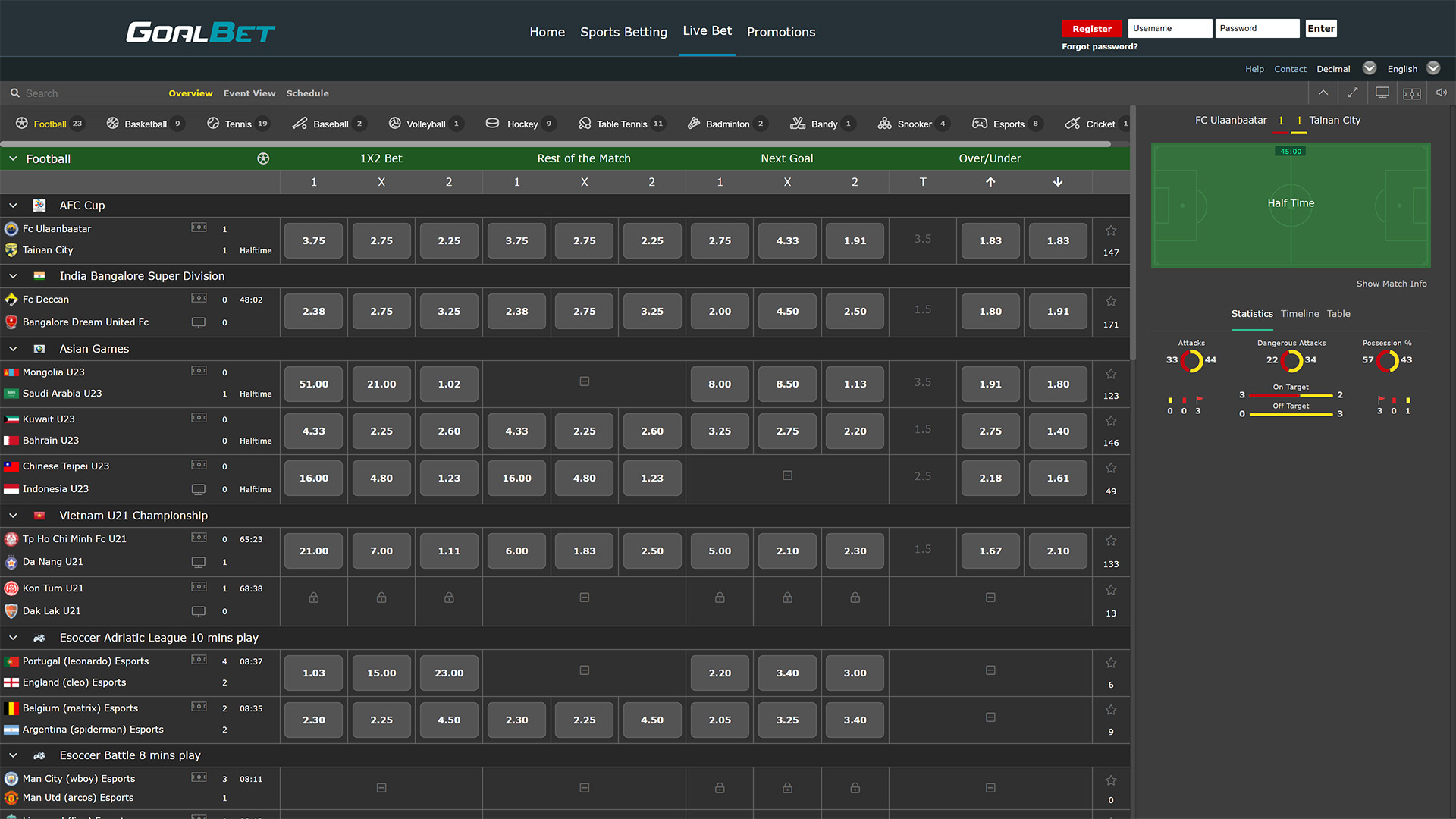Image resolution: width=1456 pixels, height=819 pixels.
Task: Open the pitch tracker icon in top toolbar
Action: coord(1412,93)
